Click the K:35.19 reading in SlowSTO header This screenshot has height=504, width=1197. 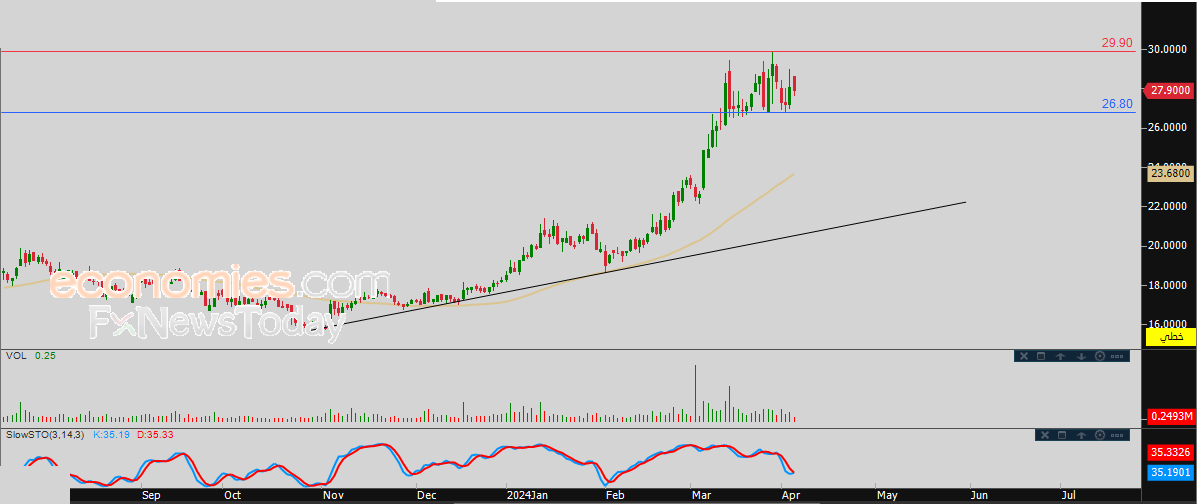pos(112,435)
